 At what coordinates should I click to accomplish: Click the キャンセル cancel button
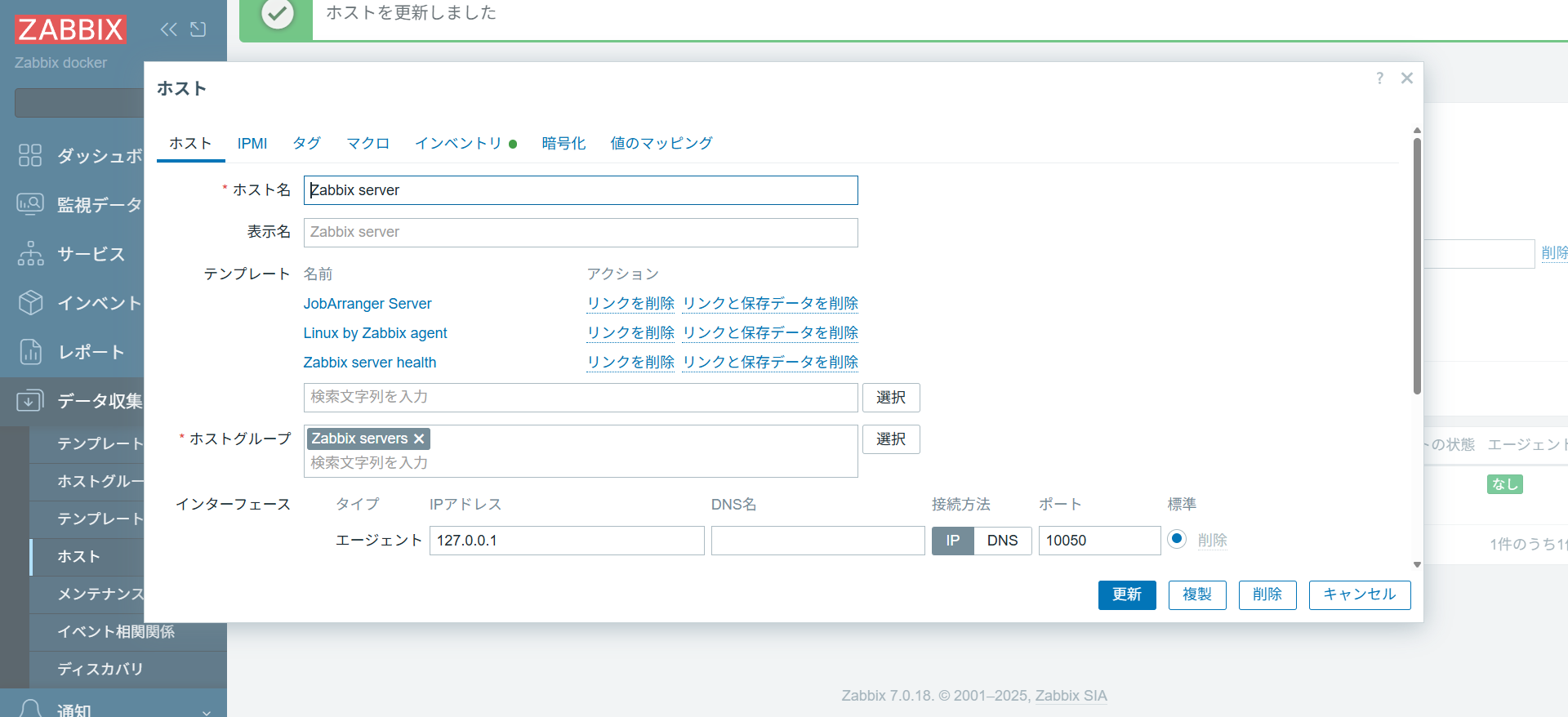coord(1360,595)
